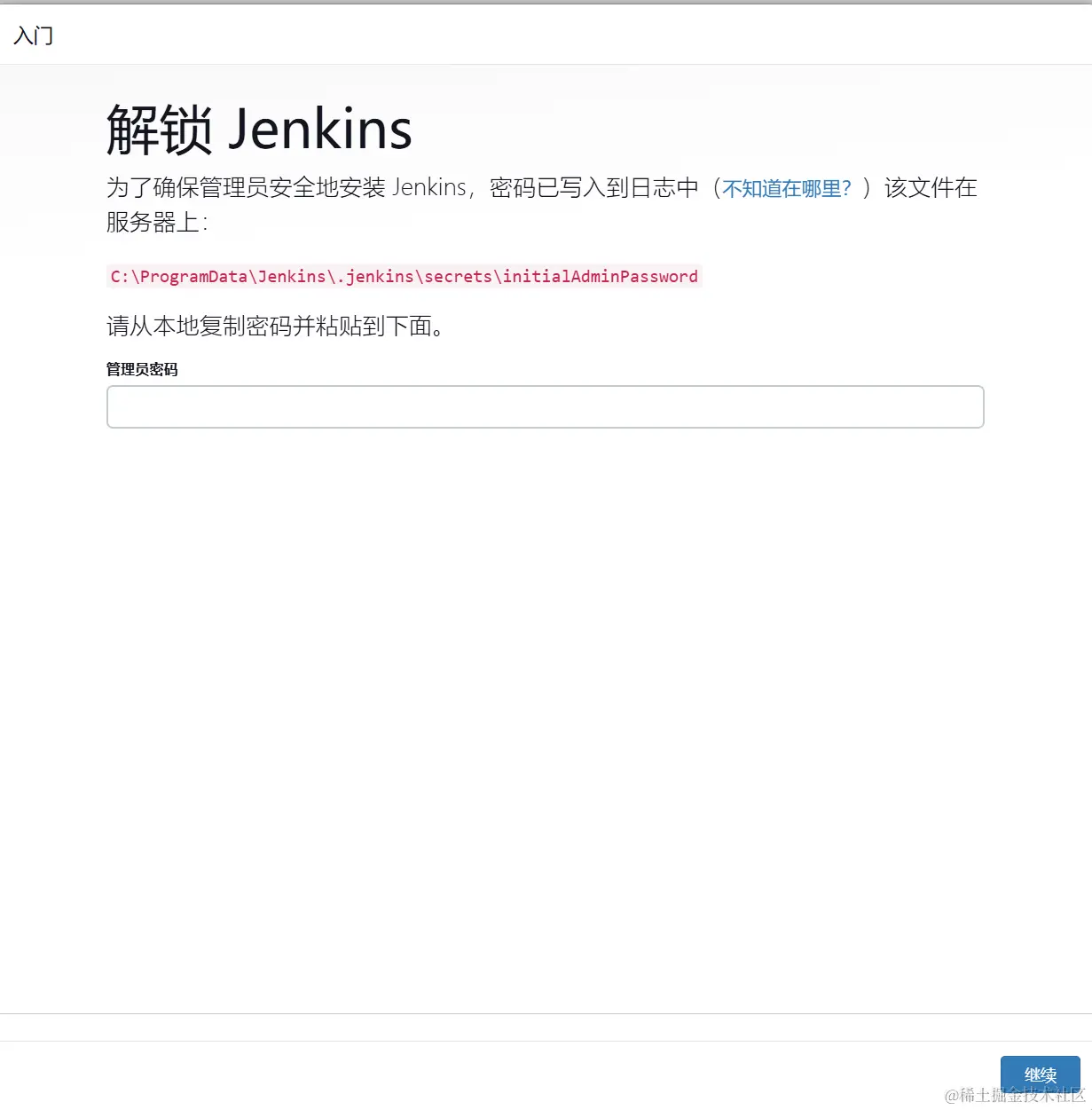
Task: Click the 管理员密码 field label
Action: pyautogui.click(x=142, y=369)
